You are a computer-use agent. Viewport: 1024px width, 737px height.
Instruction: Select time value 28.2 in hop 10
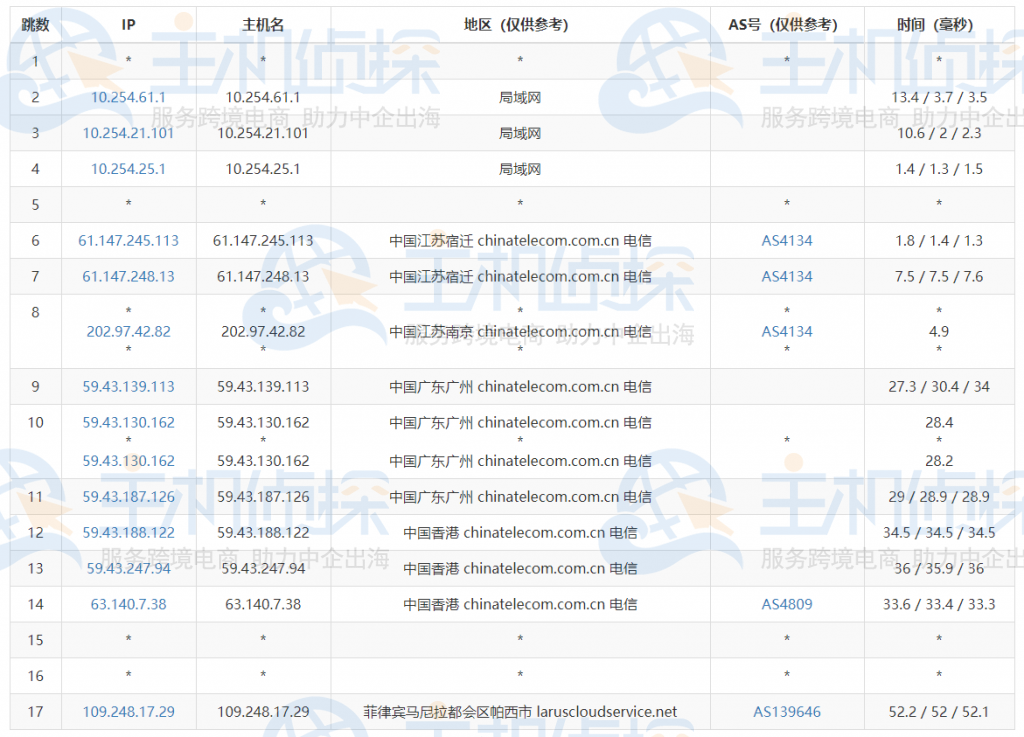pos(939,461)
